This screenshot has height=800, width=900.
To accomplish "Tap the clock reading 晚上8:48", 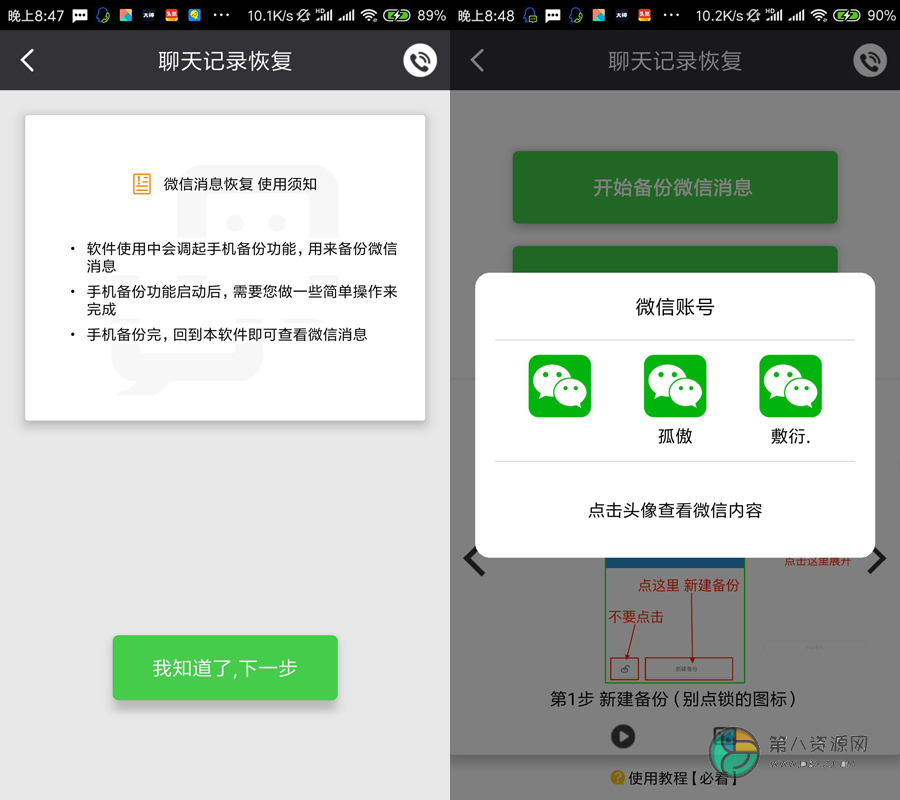I will click(486, 15).
